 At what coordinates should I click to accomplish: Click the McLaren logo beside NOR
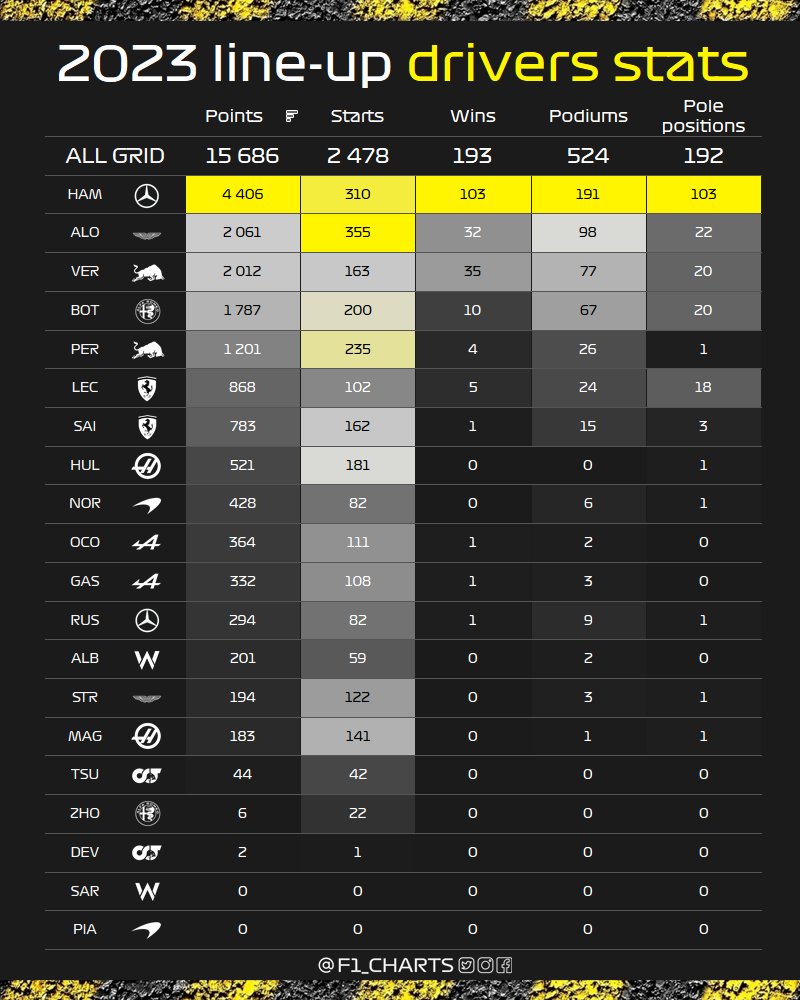[147, 504]
